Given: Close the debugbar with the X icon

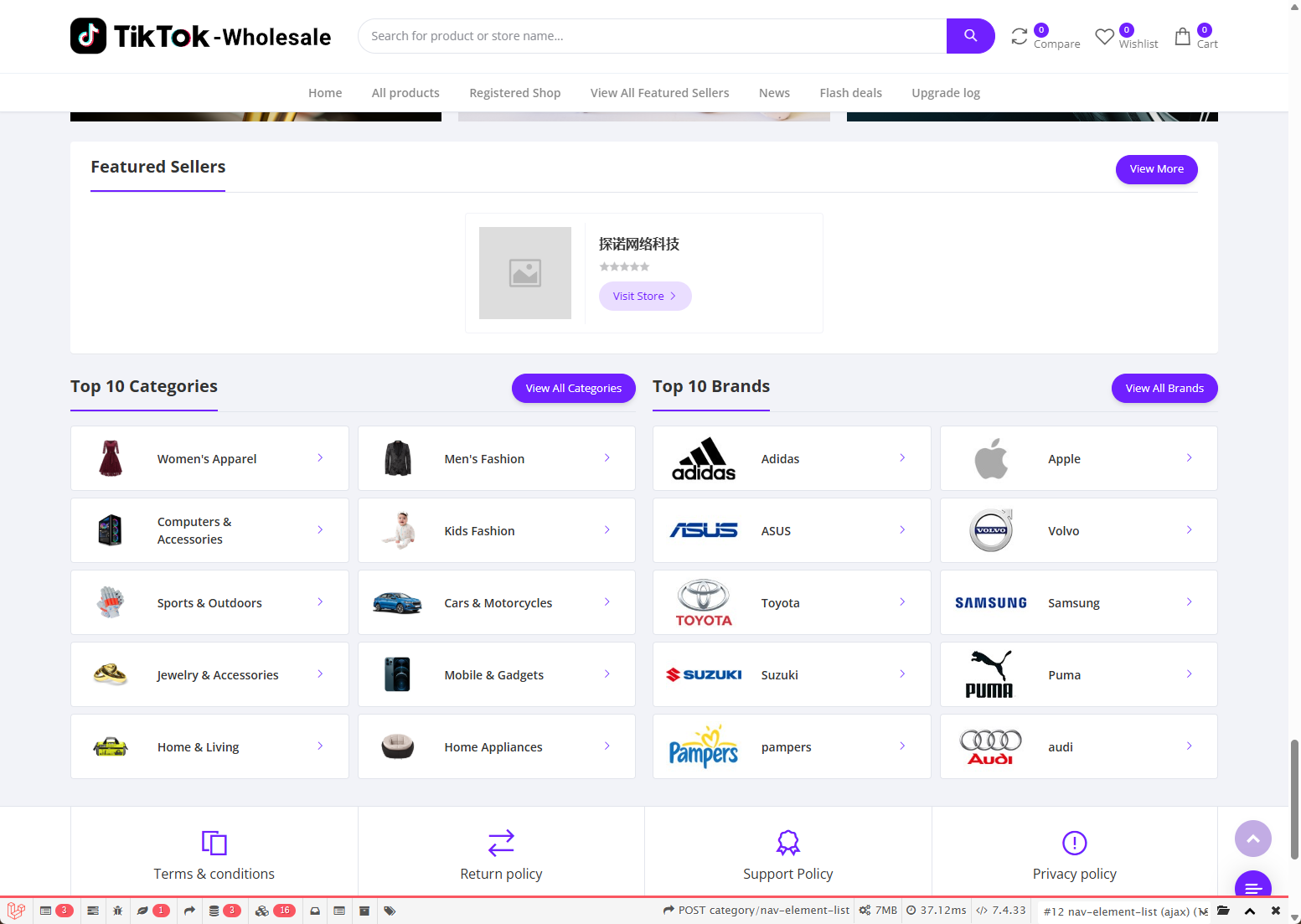Looking at the screenshot, I should point(1276,911).
